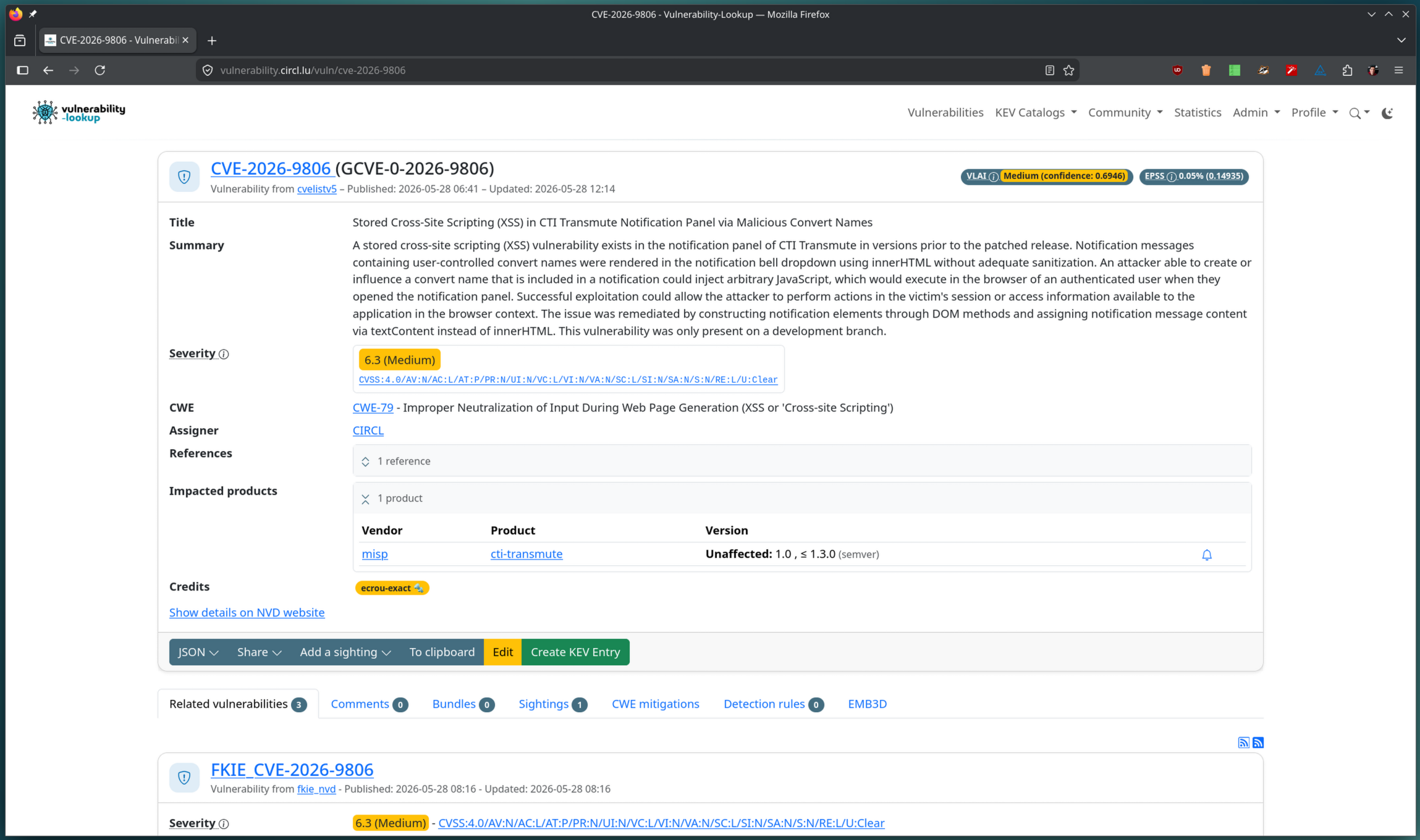Toggle the Firefox sidebar icon

coord(22,70)
